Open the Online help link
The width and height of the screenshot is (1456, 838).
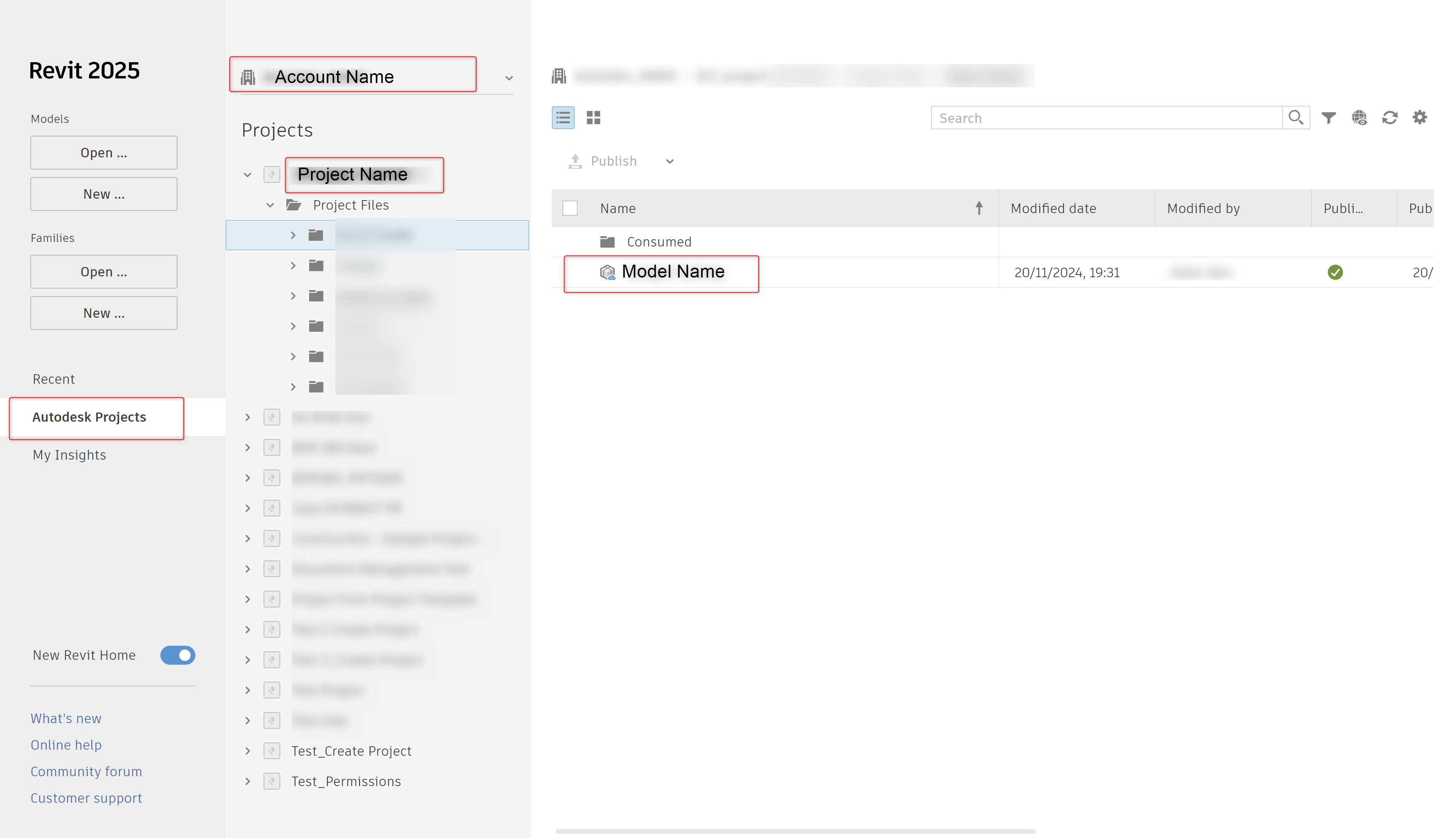pos(66,745)
